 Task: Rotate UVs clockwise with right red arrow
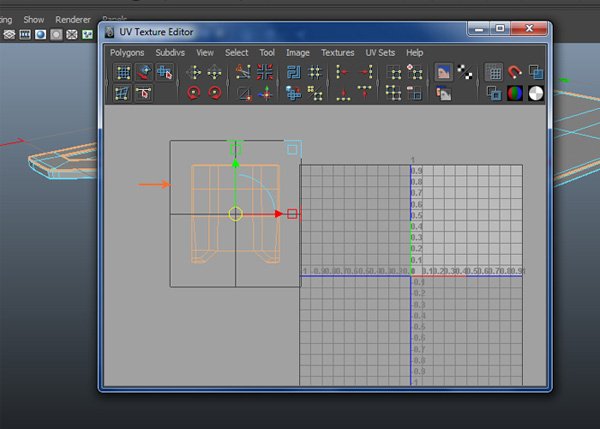[215, 93]
